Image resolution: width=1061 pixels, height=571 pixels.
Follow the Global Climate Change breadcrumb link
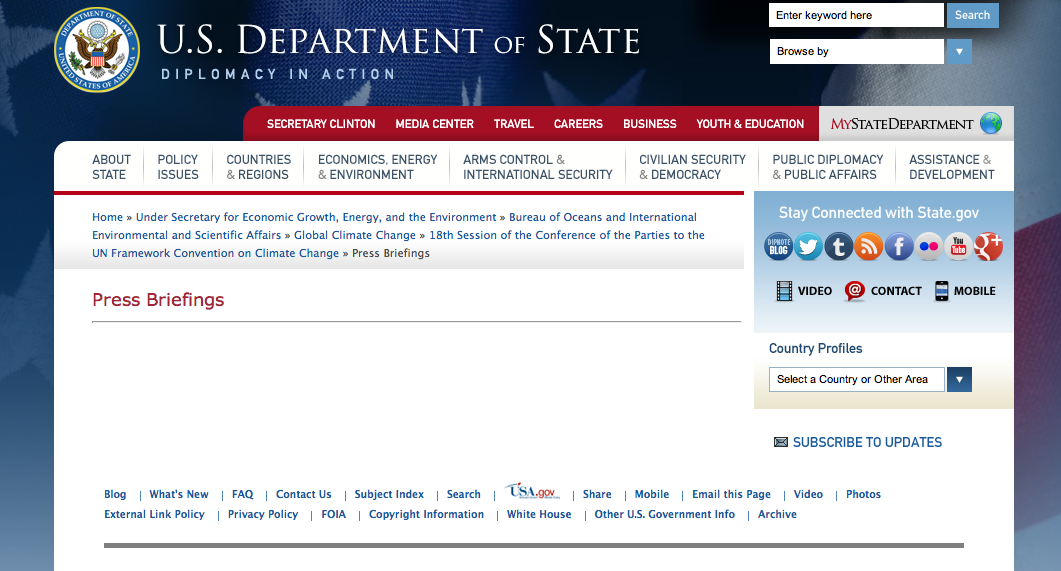[355, 235]
